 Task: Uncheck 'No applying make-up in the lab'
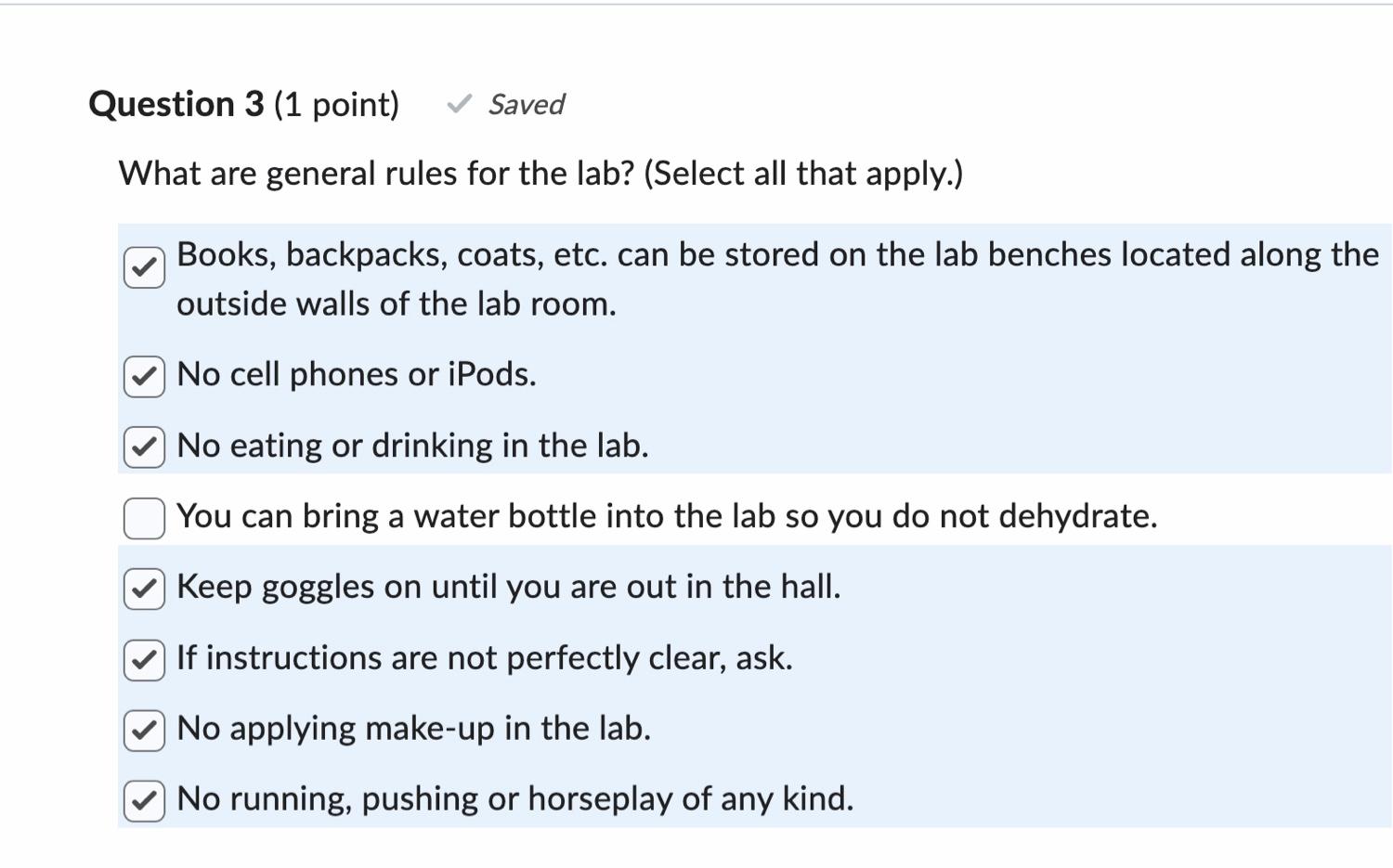point(143,729)
